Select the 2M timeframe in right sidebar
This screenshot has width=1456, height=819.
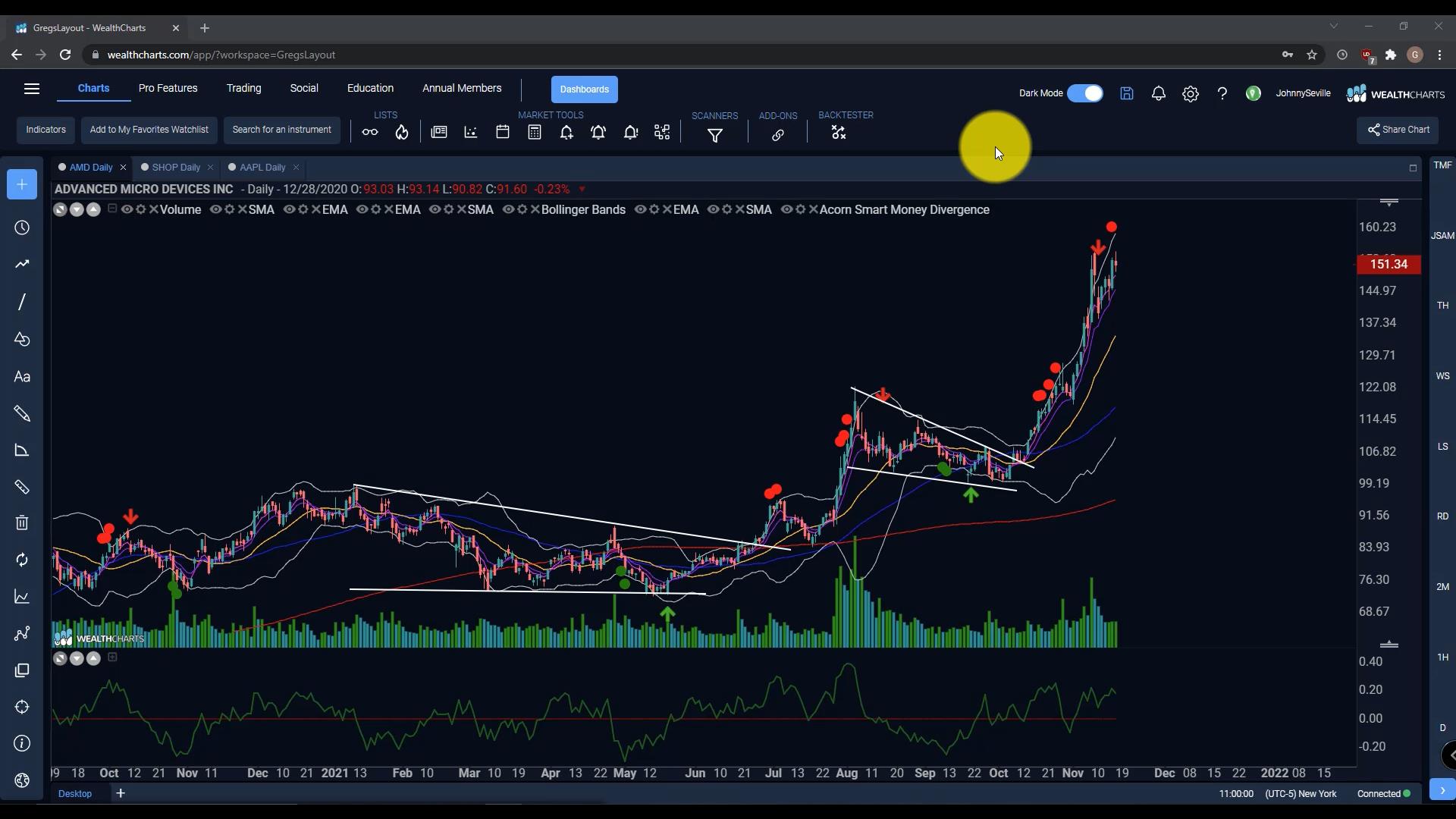coord(1442,587)
